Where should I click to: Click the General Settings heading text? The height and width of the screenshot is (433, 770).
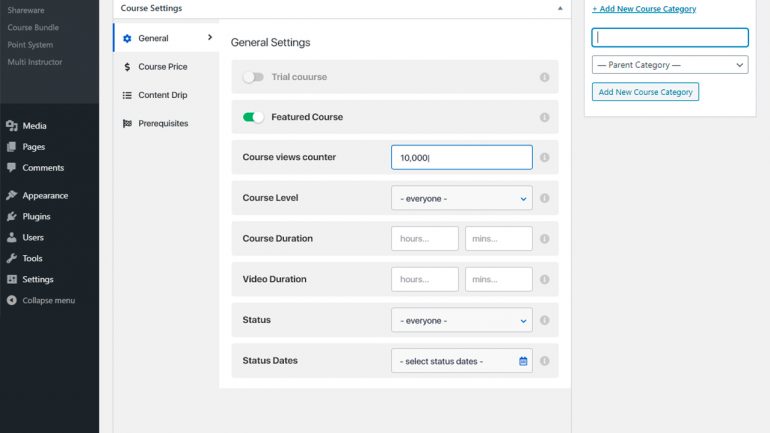pos(271,43)
